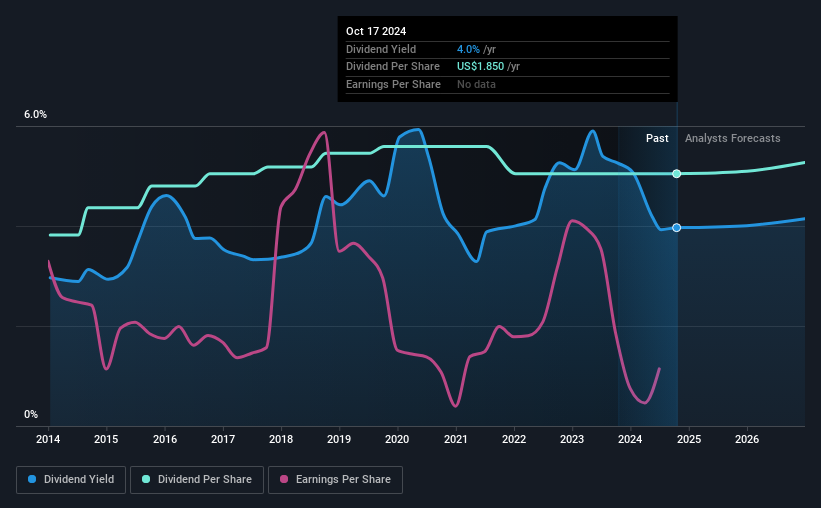Click the 2022 x-axis label
Viewport: 821px width, 508px height.
(x=514, y=439)
